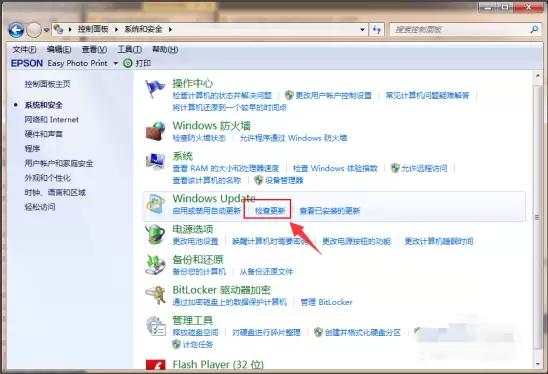
Task: Go to 控制面板主页 in the sidebar
Action: (48, 84)
